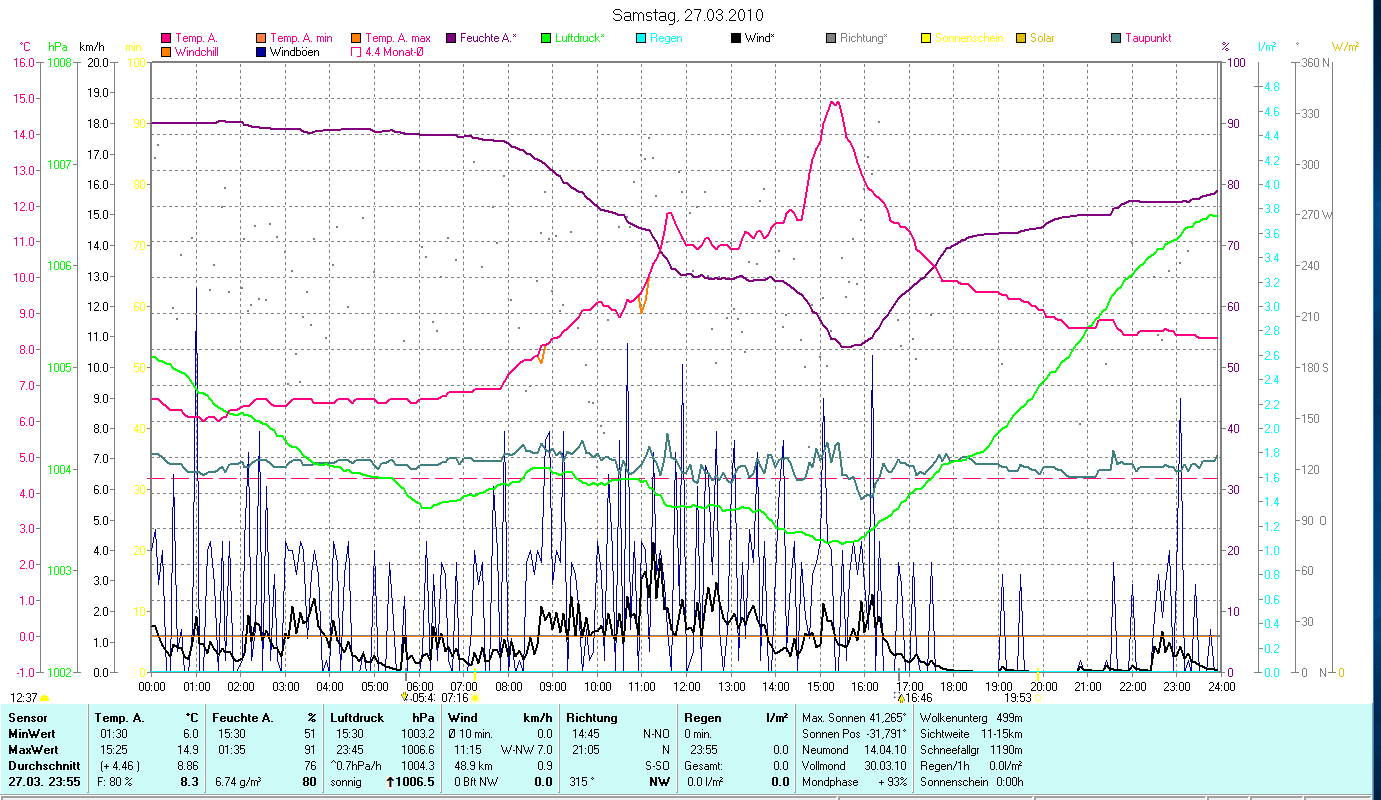Click the Temp. A. pink legend square
The width and height of the screenshot is (1381, 800).
166,38
